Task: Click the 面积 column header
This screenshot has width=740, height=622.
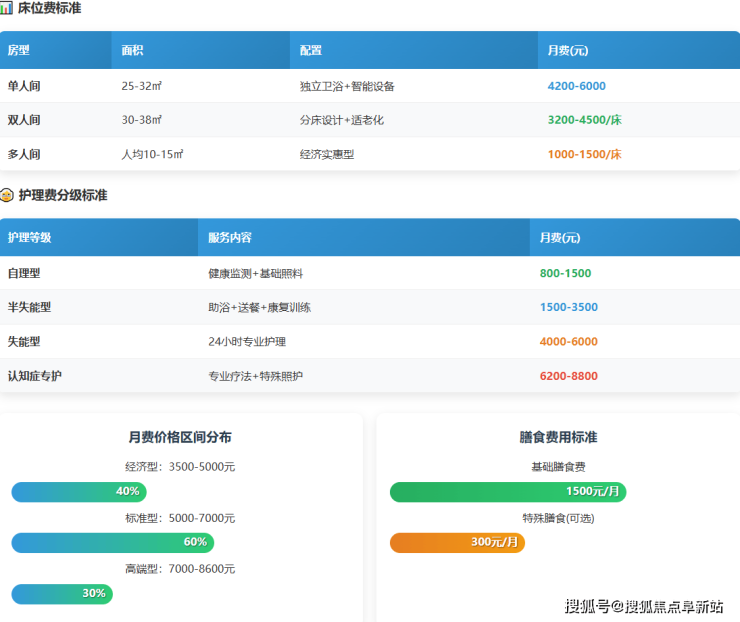Action: pyautogui.click(x=133, y=50)
